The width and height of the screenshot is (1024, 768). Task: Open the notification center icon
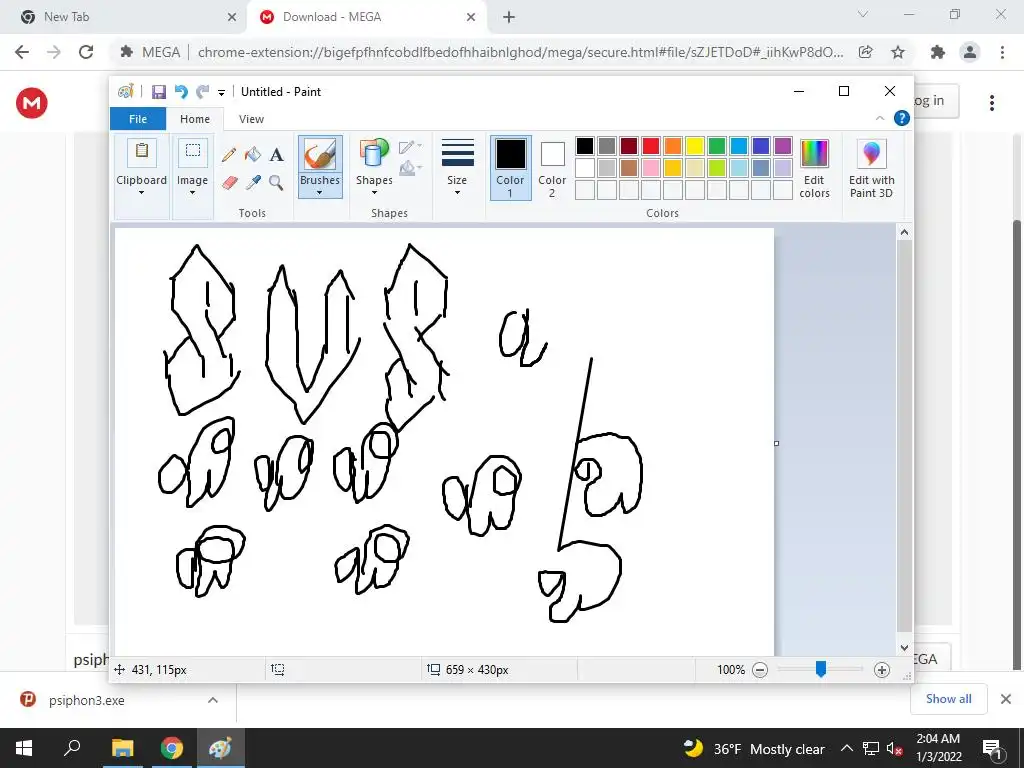pos(992,748)
